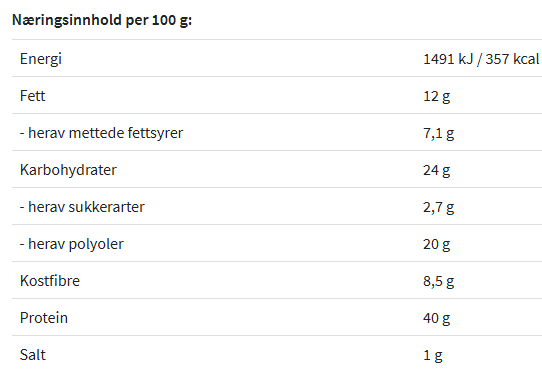
Task: Click the 1 g salt value
Action: tap(433, 355)
